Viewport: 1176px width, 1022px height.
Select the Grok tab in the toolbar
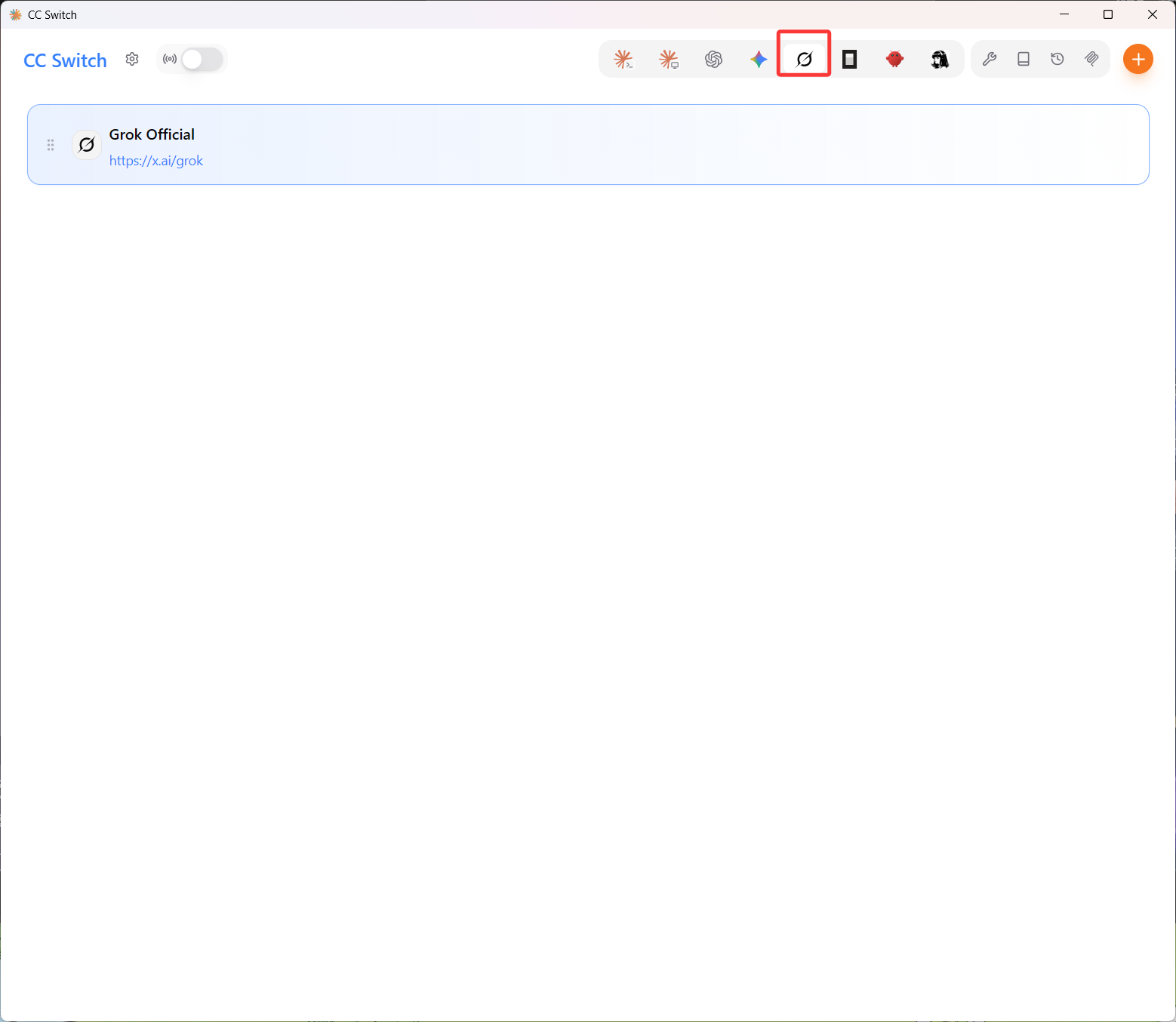(805, 59)
